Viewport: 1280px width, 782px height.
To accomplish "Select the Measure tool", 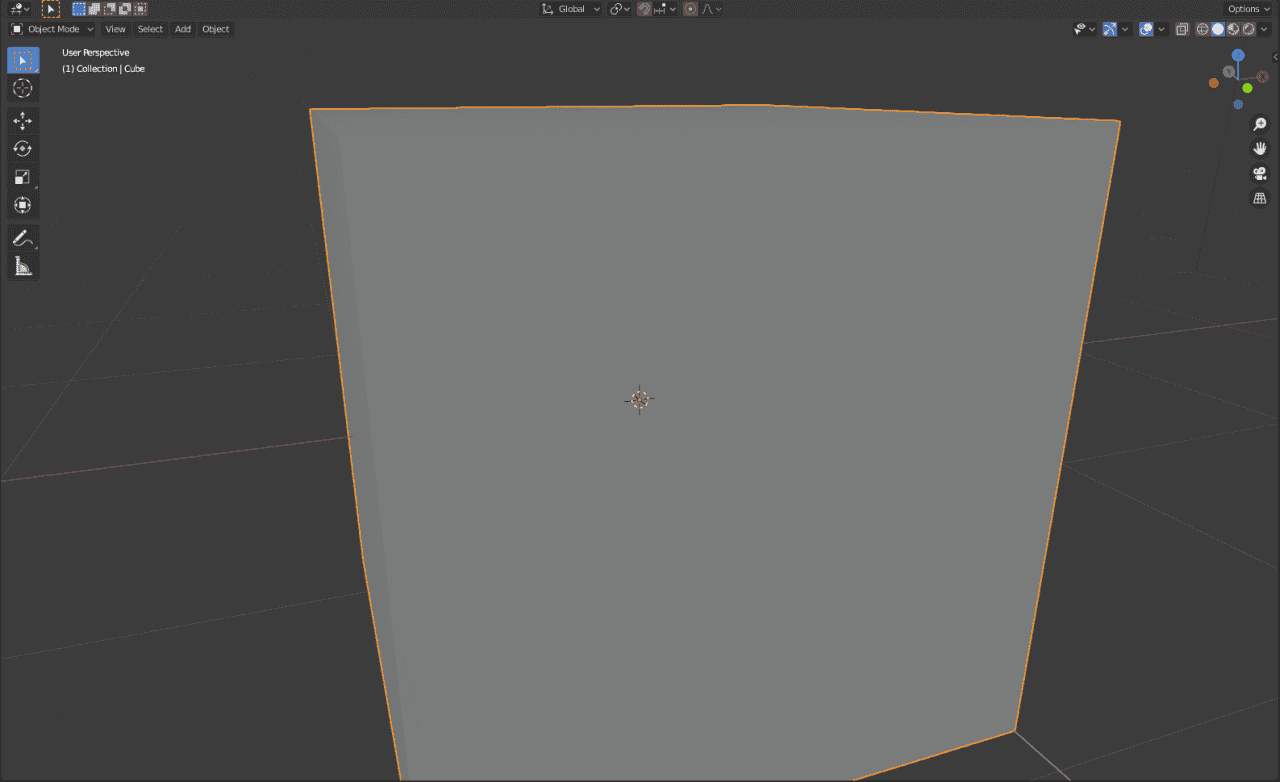I will [x=22, y=265].
